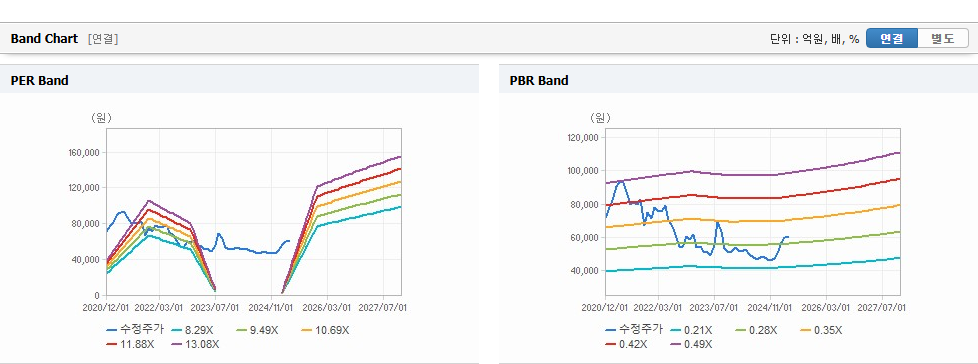Toggle 수정주가 legend in PER Band chart
Viewport: 978px width, 364px height.
click(135, 330)
